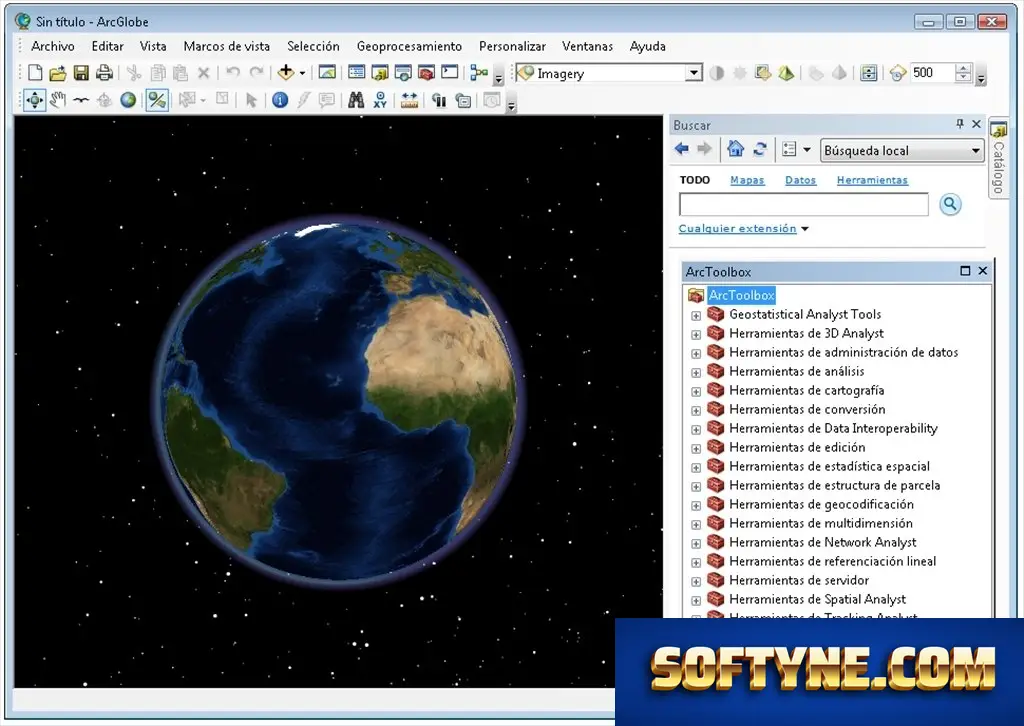Open the Marcos de vista menu

pos(227,46)
